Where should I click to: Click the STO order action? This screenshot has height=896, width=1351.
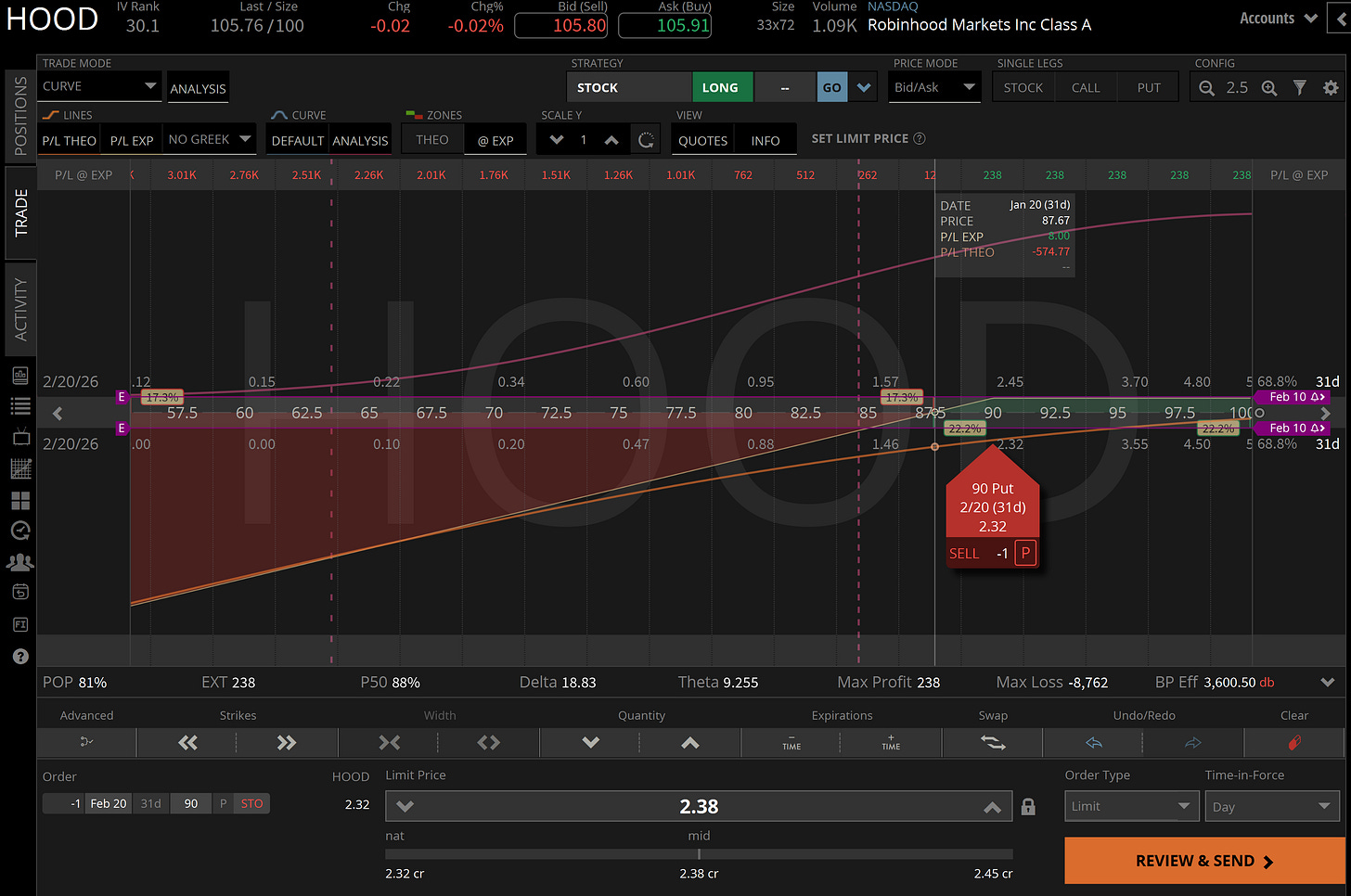pos(252,803)
